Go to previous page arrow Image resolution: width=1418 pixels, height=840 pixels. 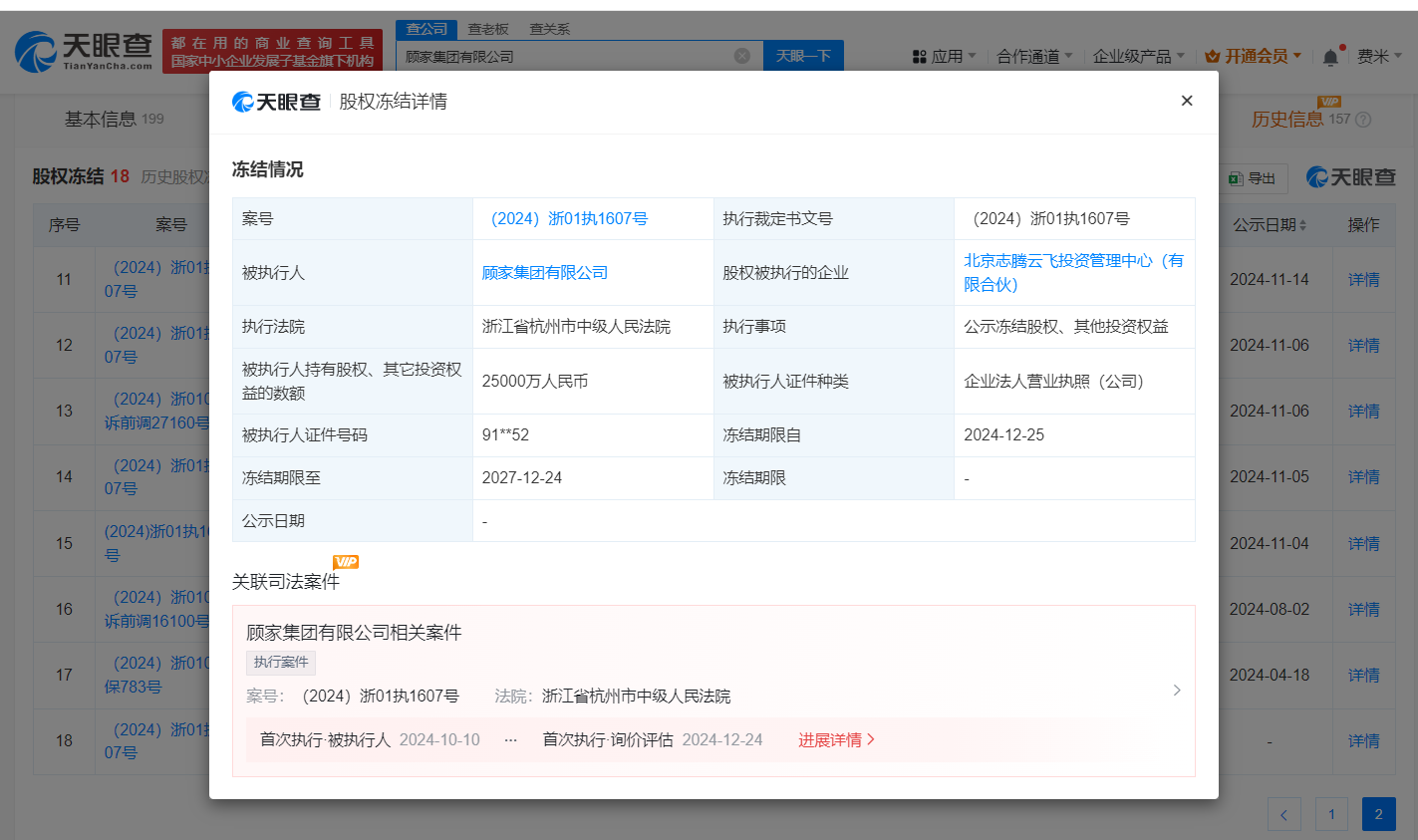pyautogui.click(x=1283, y=814)
